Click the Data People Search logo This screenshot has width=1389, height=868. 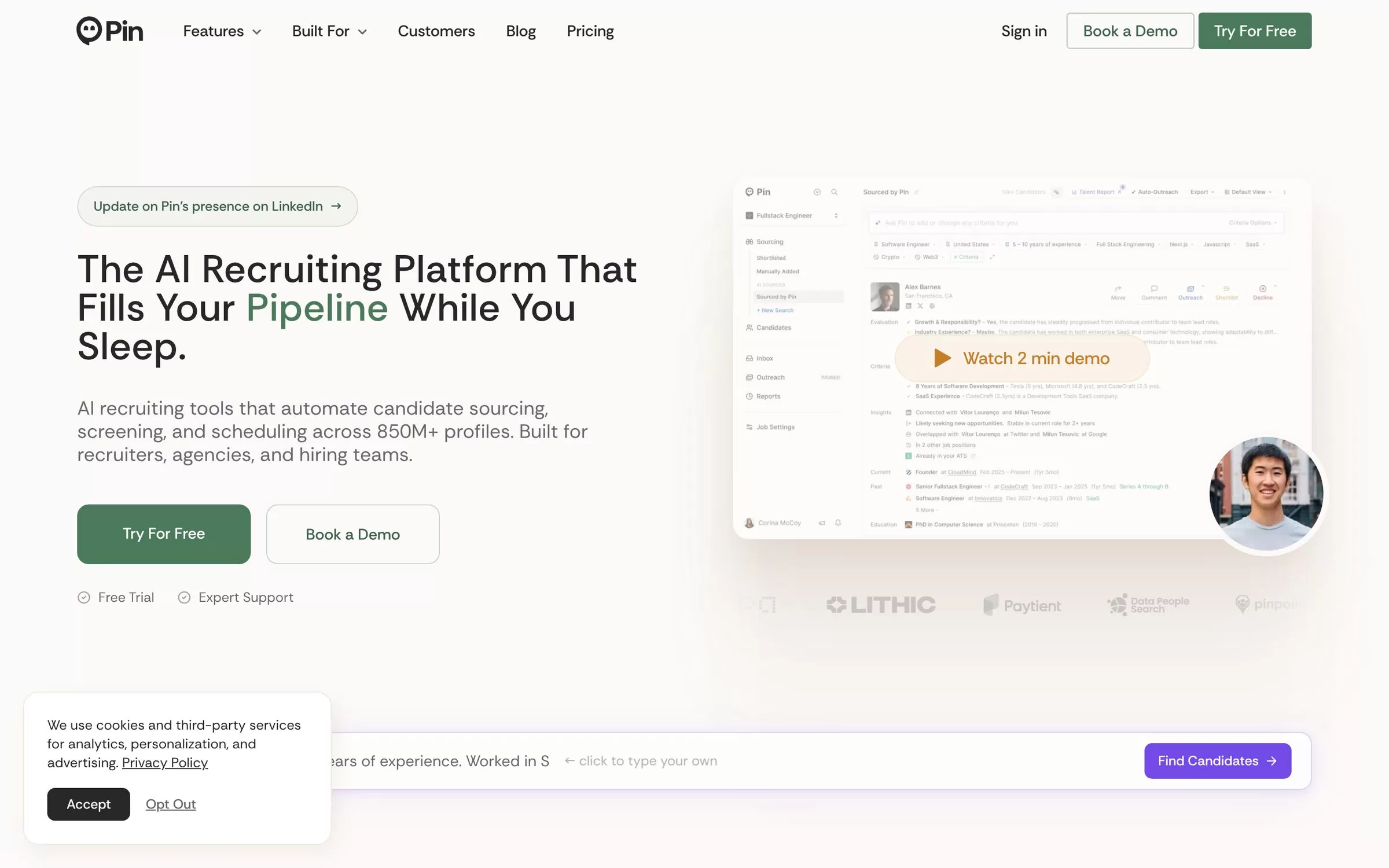point(1148,605)
